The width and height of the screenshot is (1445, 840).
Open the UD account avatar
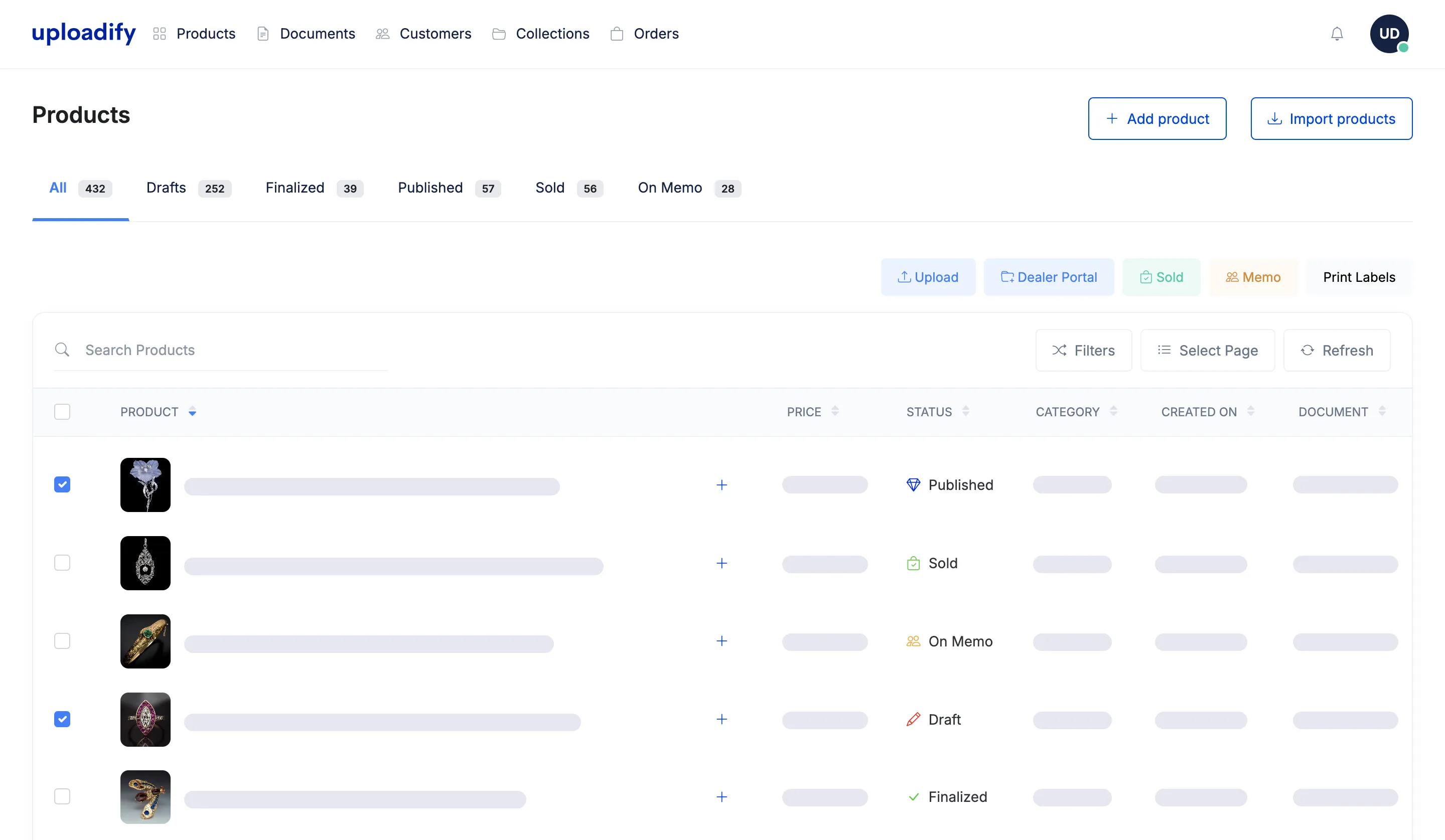coord(1389,34)
